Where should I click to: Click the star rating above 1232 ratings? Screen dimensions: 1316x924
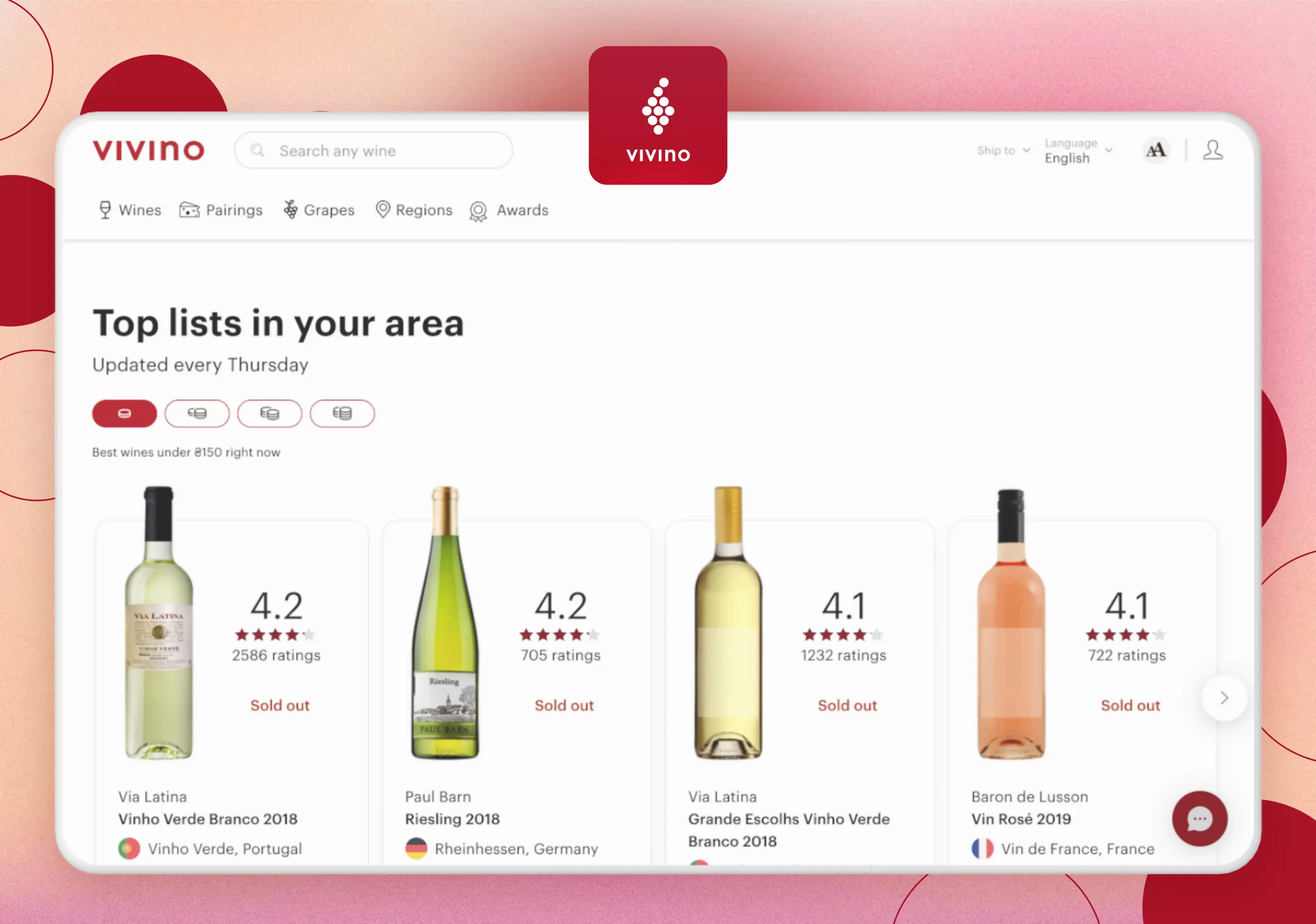[x=843, y=635]
